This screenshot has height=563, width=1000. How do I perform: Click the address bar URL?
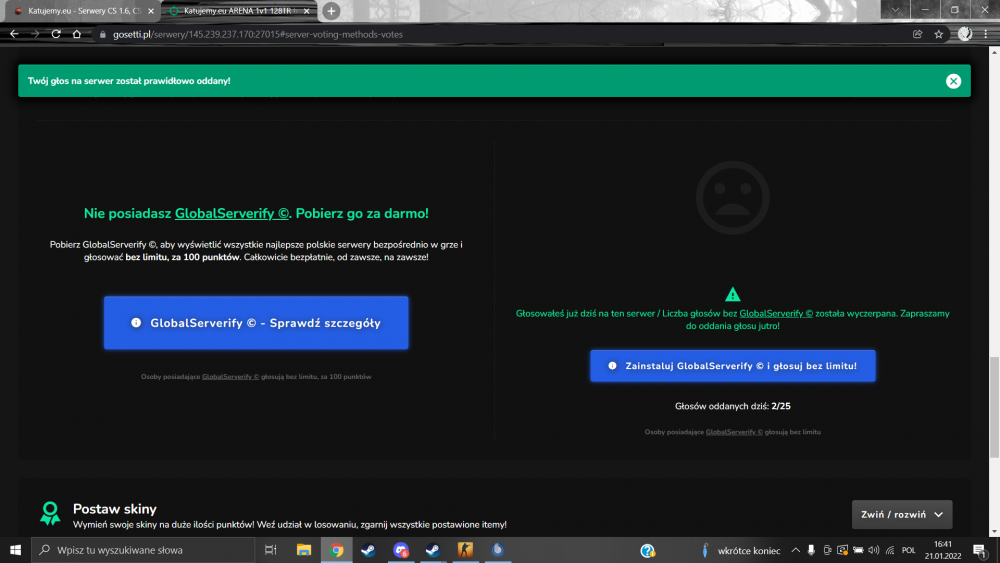coord(258,34)
